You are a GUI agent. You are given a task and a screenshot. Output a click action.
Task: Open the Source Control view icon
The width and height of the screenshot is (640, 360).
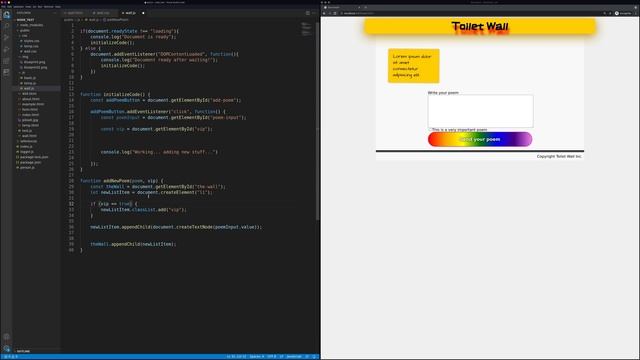7,37
